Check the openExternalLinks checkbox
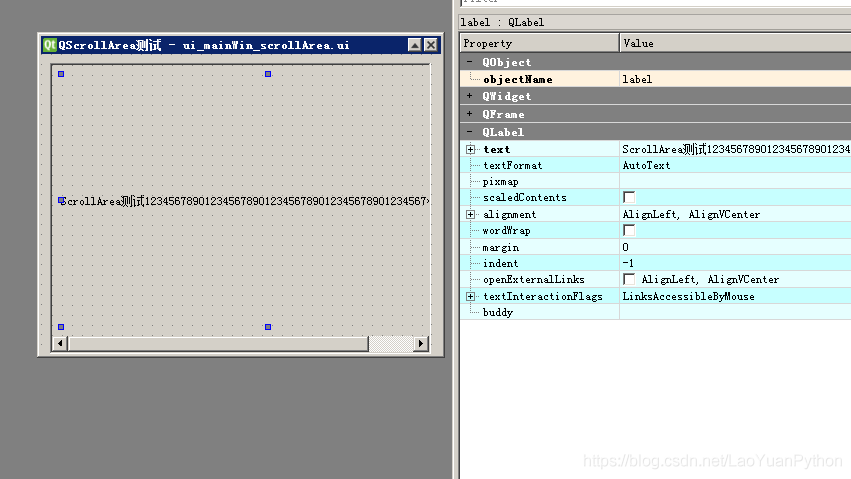Viewport: 851px width, 479px height. point(629,279)
